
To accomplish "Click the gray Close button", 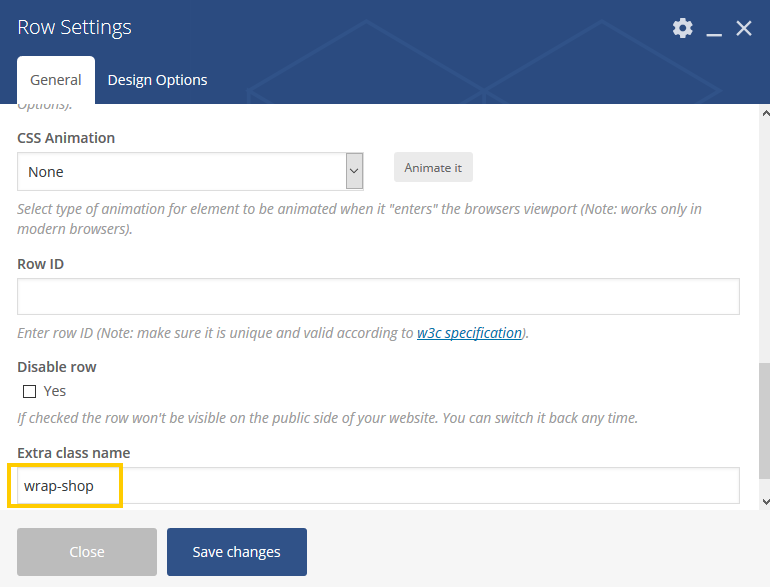I will point(87,552).
